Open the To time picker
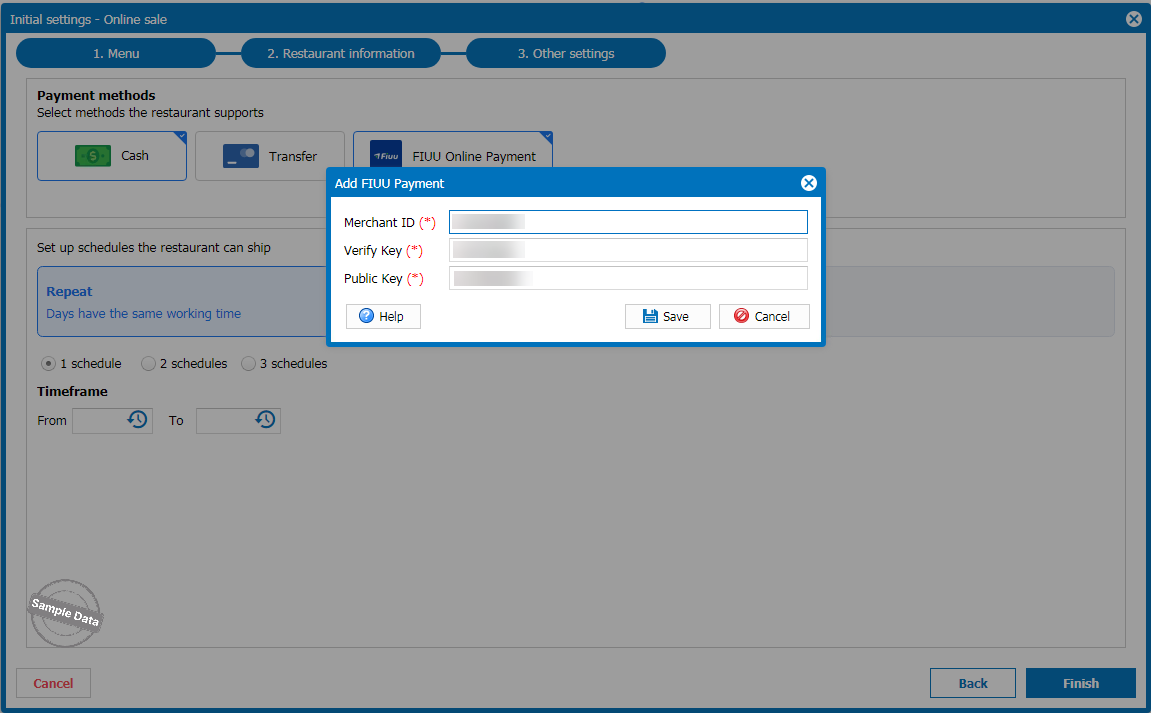Screen dimensions: 1151x713 click(x=265, y=420)
